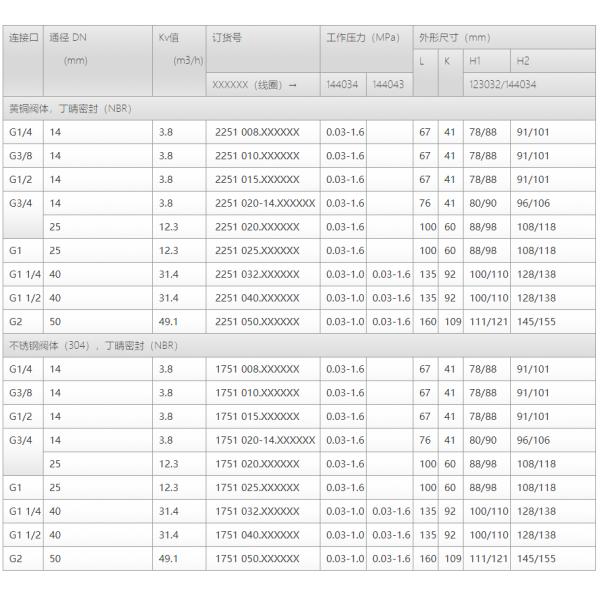The height and width of the screenshot is (600, 600).
Task: Click order number 1751 040.XXXXXX
Action: pyautogui.click(x=257, y=534)
